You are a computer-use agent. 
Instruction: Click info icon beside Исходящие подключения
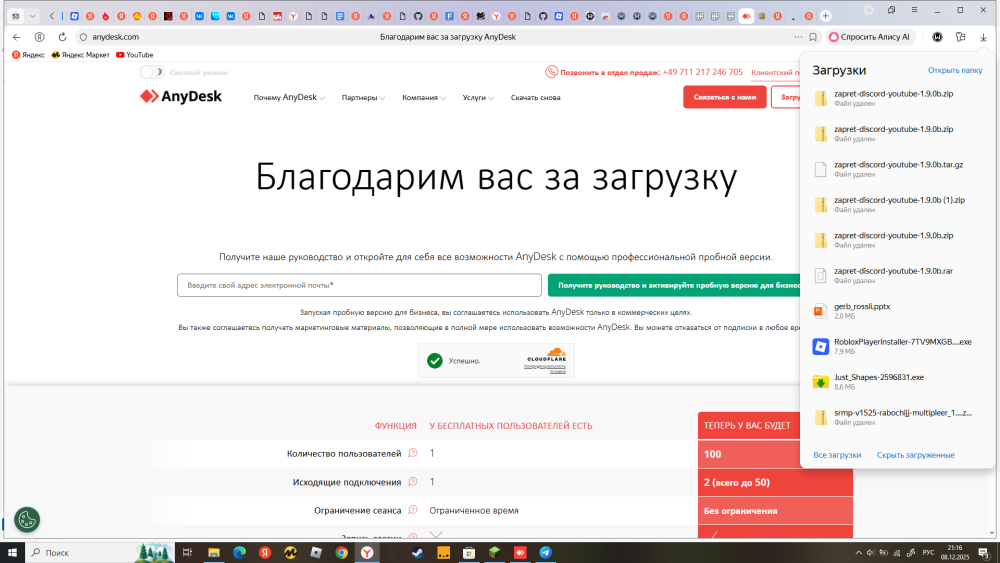click(x=413, y=482)
